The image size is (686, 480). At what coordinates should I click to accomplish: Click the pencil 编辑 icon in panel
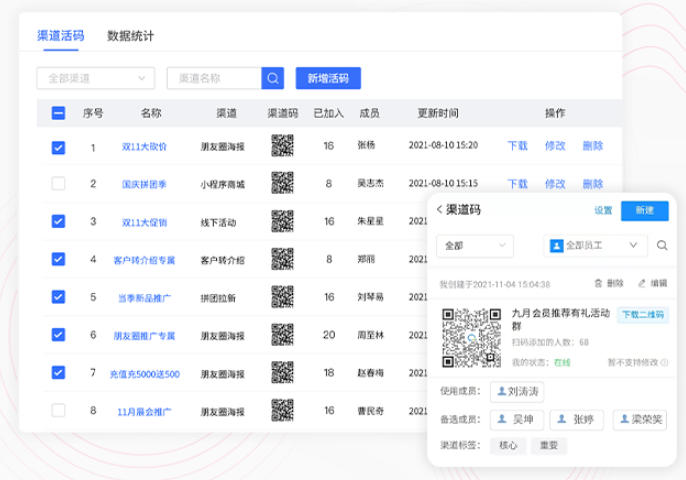click(642, 284)
